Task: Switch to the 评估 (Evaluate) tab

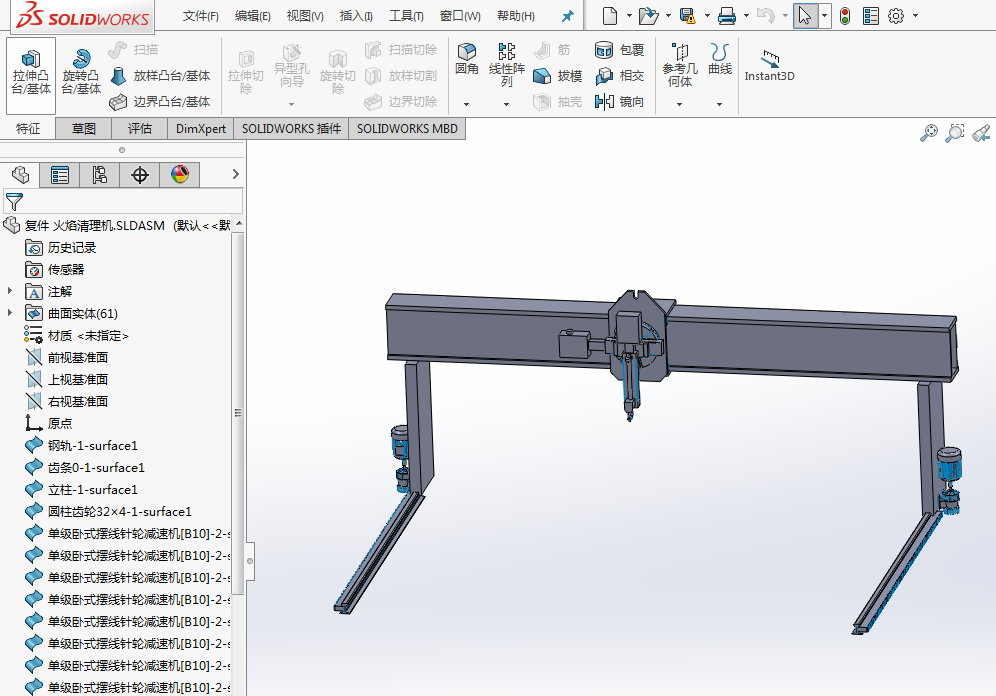Action: [x=139, y=129]
